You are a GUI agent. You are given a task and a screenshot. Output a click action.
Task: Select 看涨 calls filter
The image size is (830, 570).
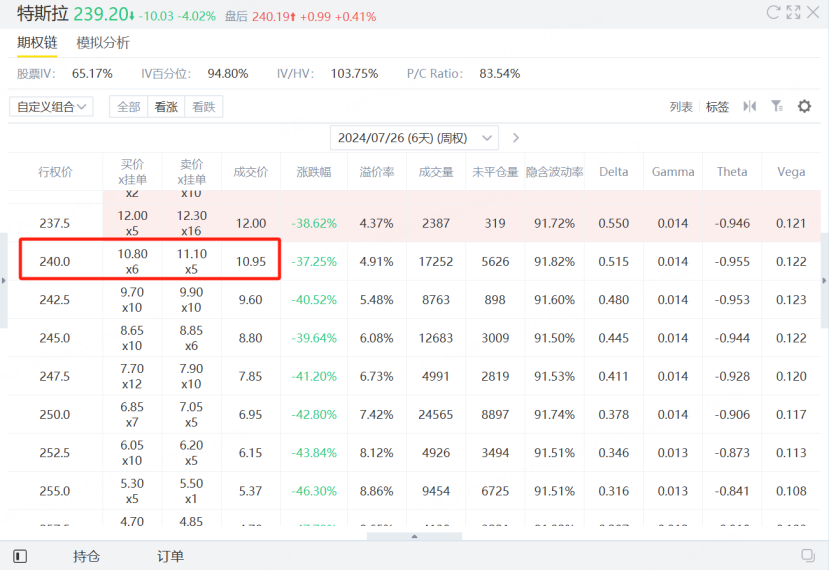pos(166,107)
